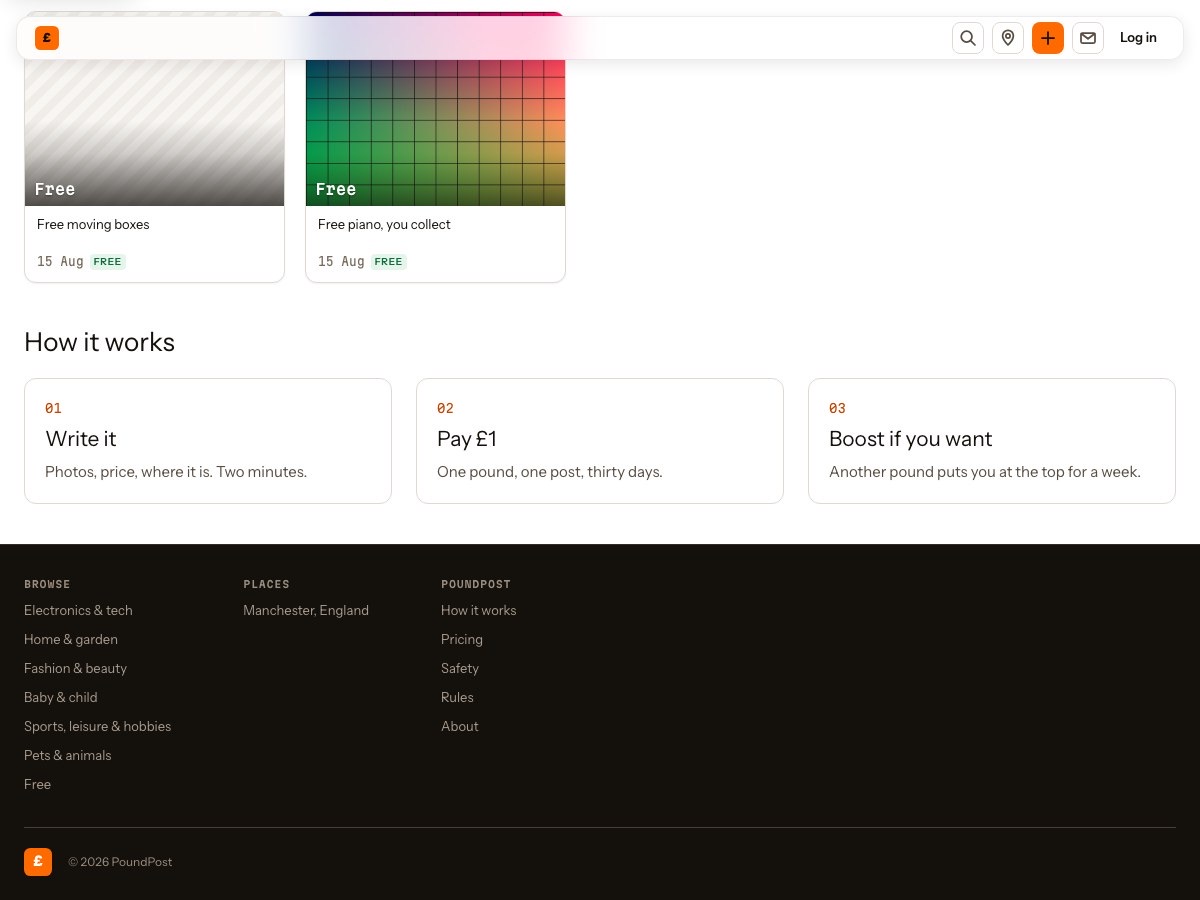Open the 'Free piano, you collect' title
Screen dimensions: 1200x900
point(384,225)
